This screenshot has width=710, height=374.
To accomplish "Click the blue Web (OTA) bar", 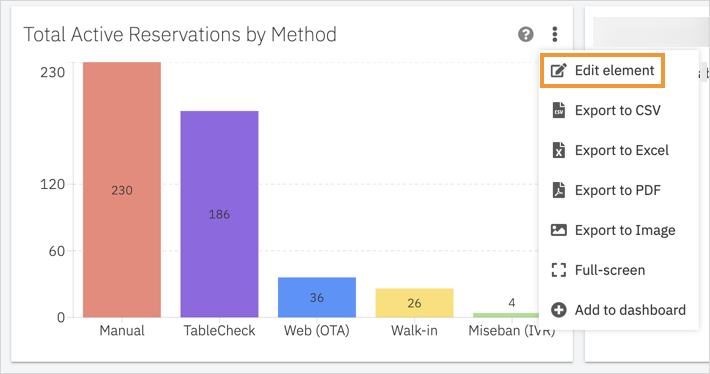I will [317, 297].
